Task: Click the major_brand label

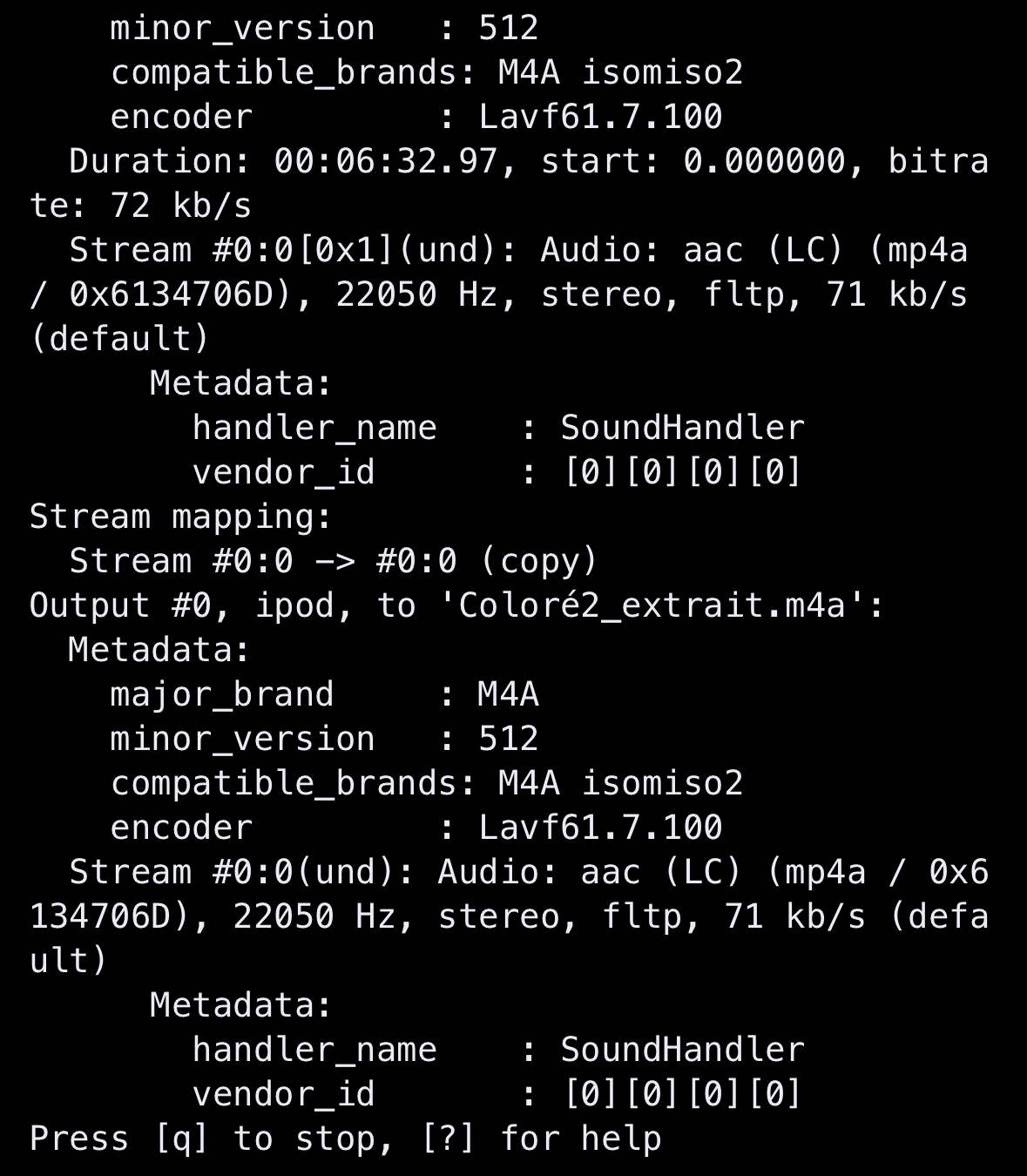Action: [222, 695]
